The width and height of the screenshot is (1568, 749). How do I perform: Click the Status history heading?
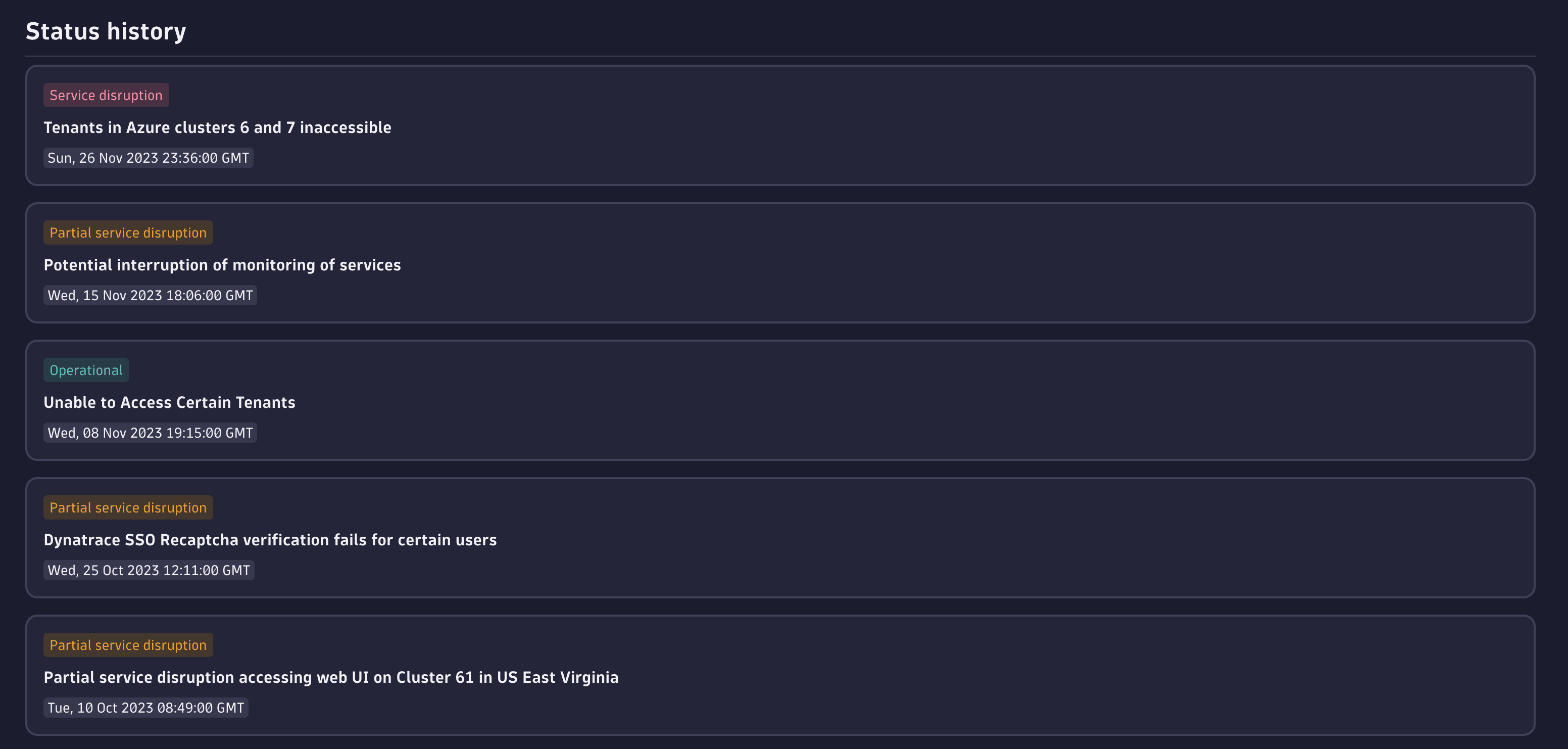(106, 32)
